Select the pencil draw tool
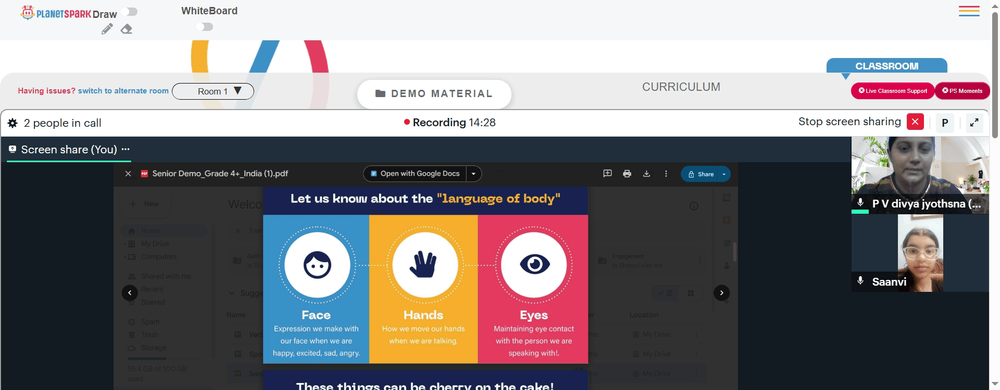Viewport: 1000px width, 390px height. [x=107, y=29]
